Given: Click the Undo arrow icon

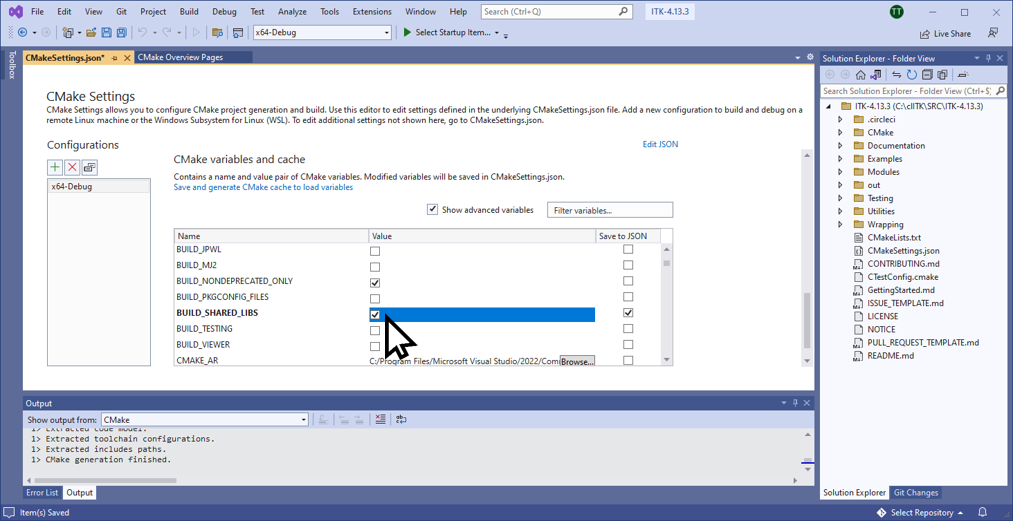Looking at the screenshot, I should (x=143, y=32).
